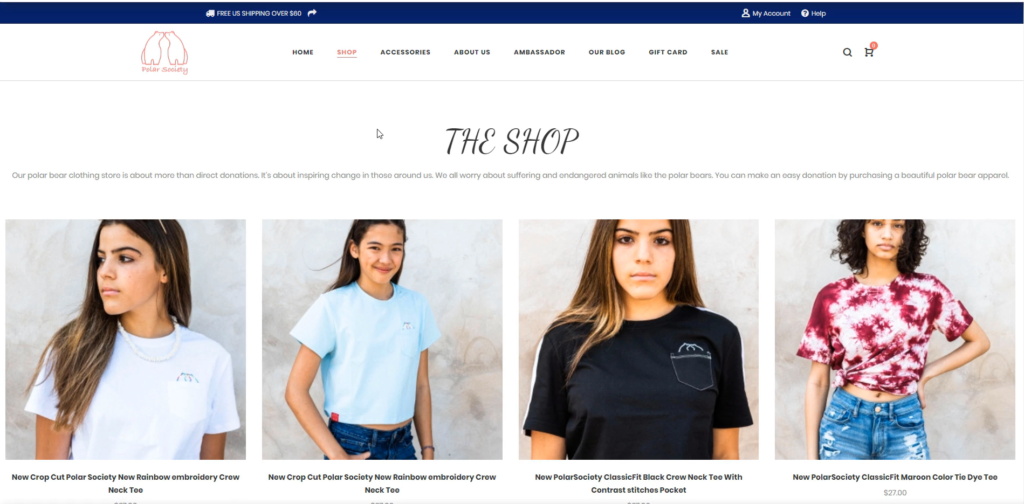Open the shopping cart icon
This screenshot has width=1024, height=504.
click(x=869, y=52)
